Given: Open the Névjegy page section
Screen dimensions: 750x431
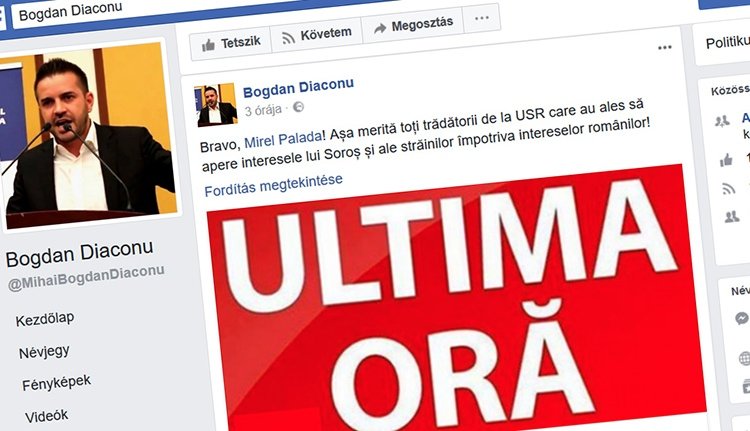Looking at the screenshot, I should pyautogui.click(x=44, y=352).
